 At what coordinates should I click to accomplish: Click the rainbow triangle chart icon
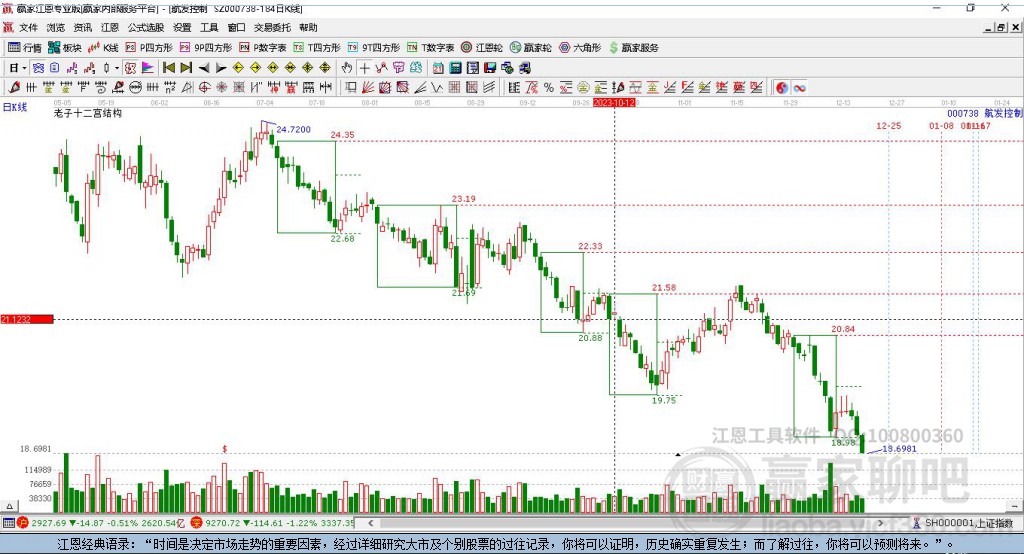(148, 68)
